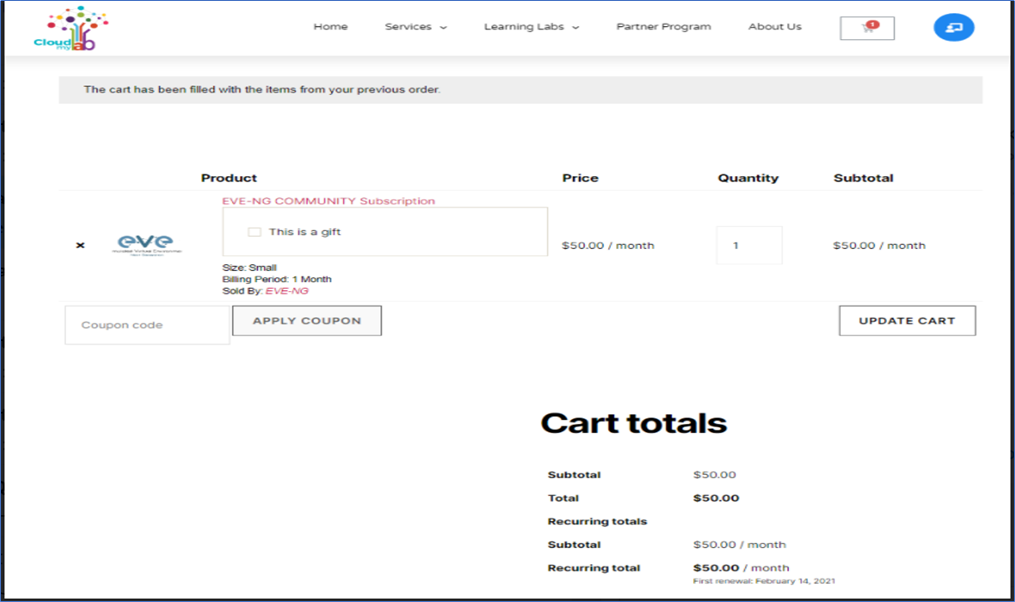Remove EVE-NG item with the X icon
The image size is (1015, 602).
(x=80, y=245)
